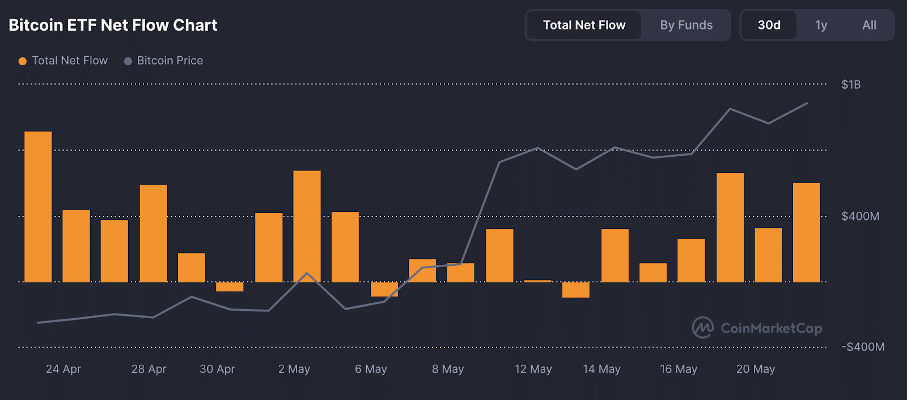Click the CoinMarketCap logo icon

(x=704, y=327)
